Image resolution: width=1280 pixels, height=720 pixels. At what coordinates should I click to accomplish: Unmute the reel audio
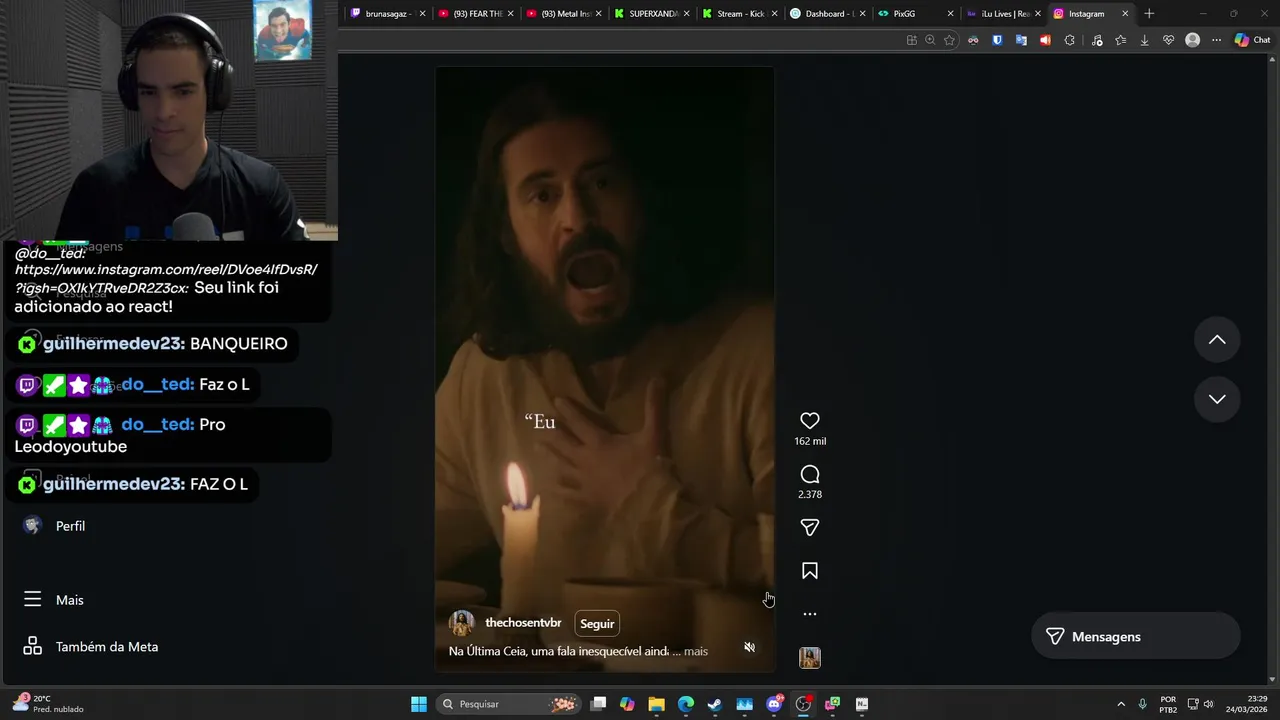pos(749,647)
